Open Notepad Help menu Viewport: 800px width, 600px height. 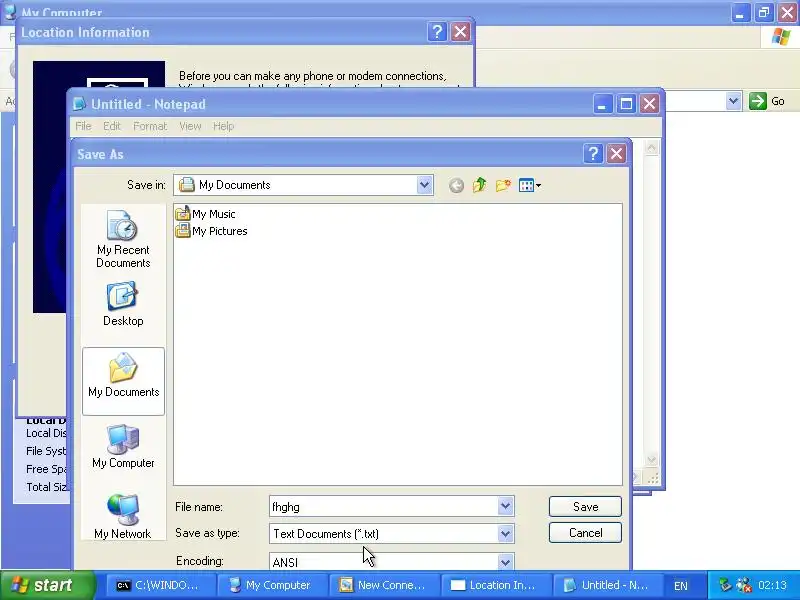223,126
